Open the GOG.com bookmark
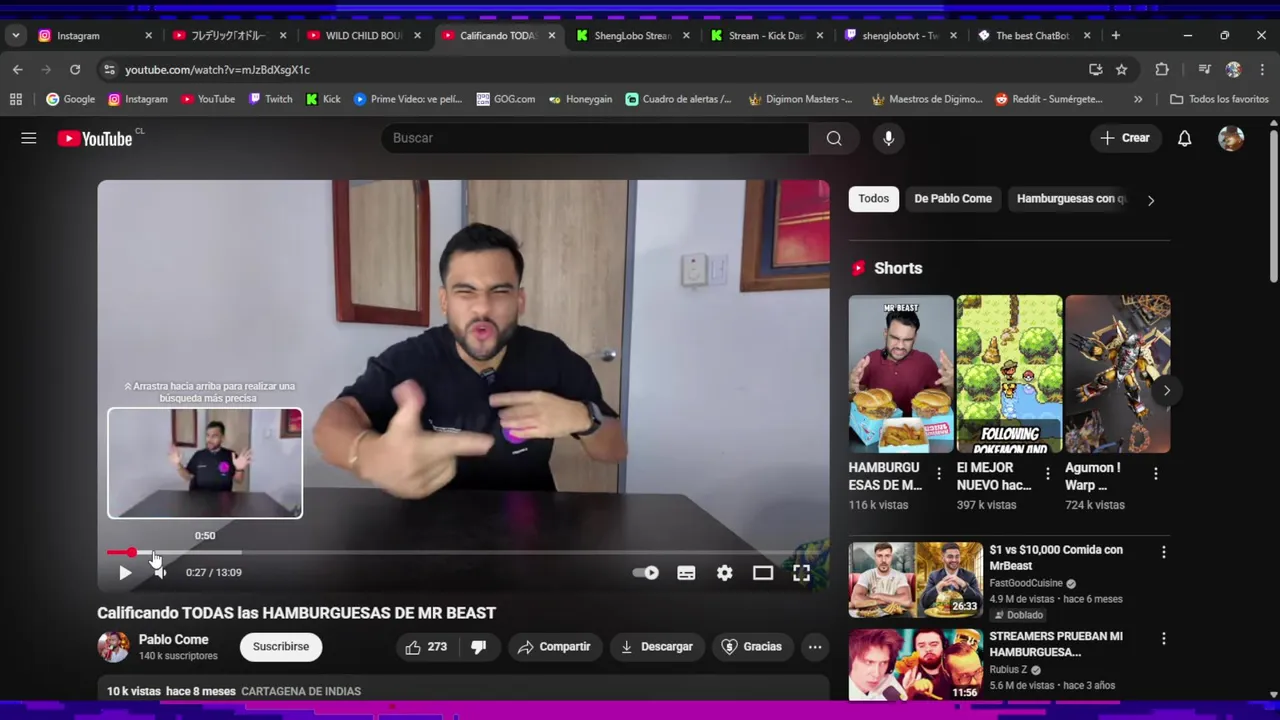 pos(506,99)
